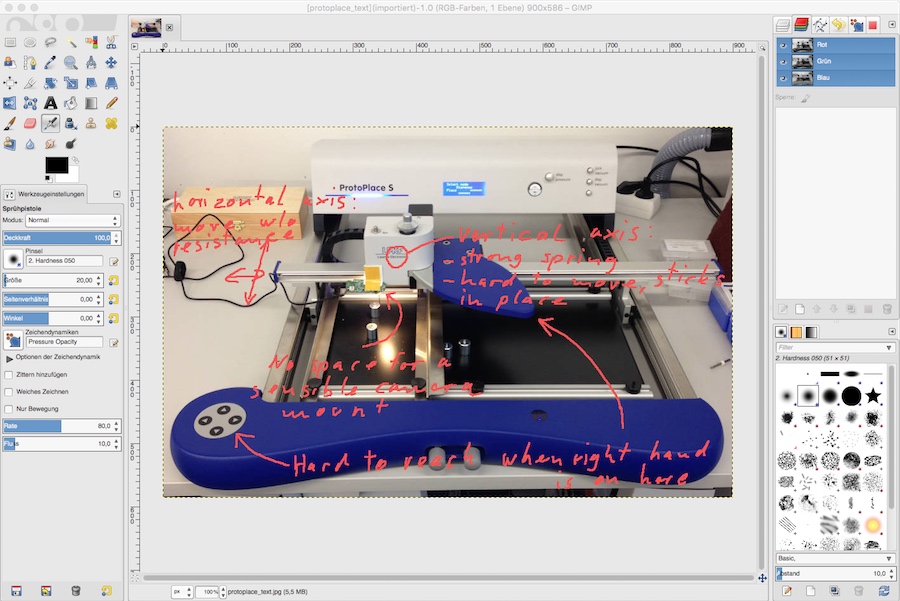
Task: Select the Scissors Select tool
Action: point(111,42)
